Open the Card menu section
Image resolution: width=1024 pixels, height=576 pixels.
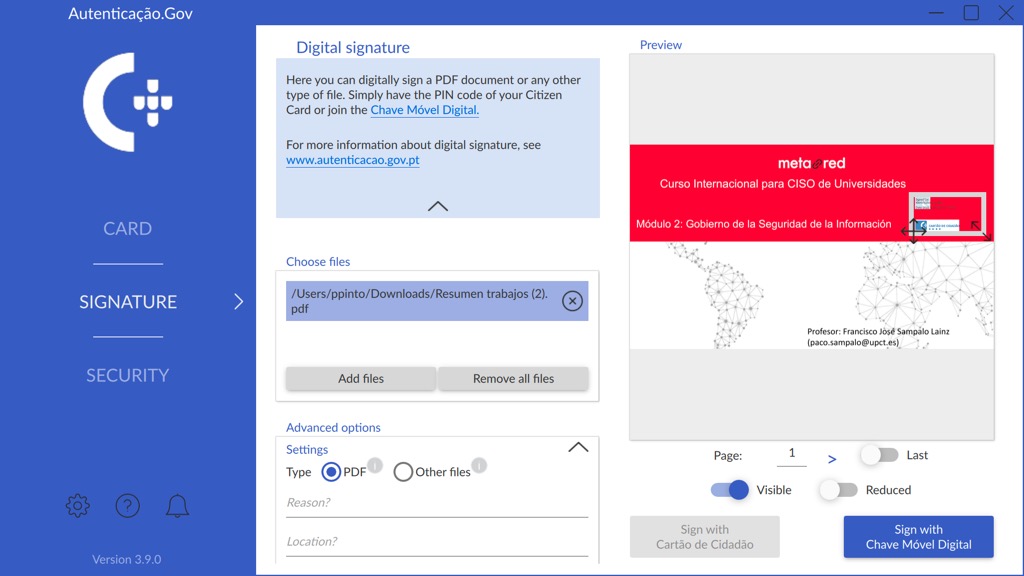[128, 229]
